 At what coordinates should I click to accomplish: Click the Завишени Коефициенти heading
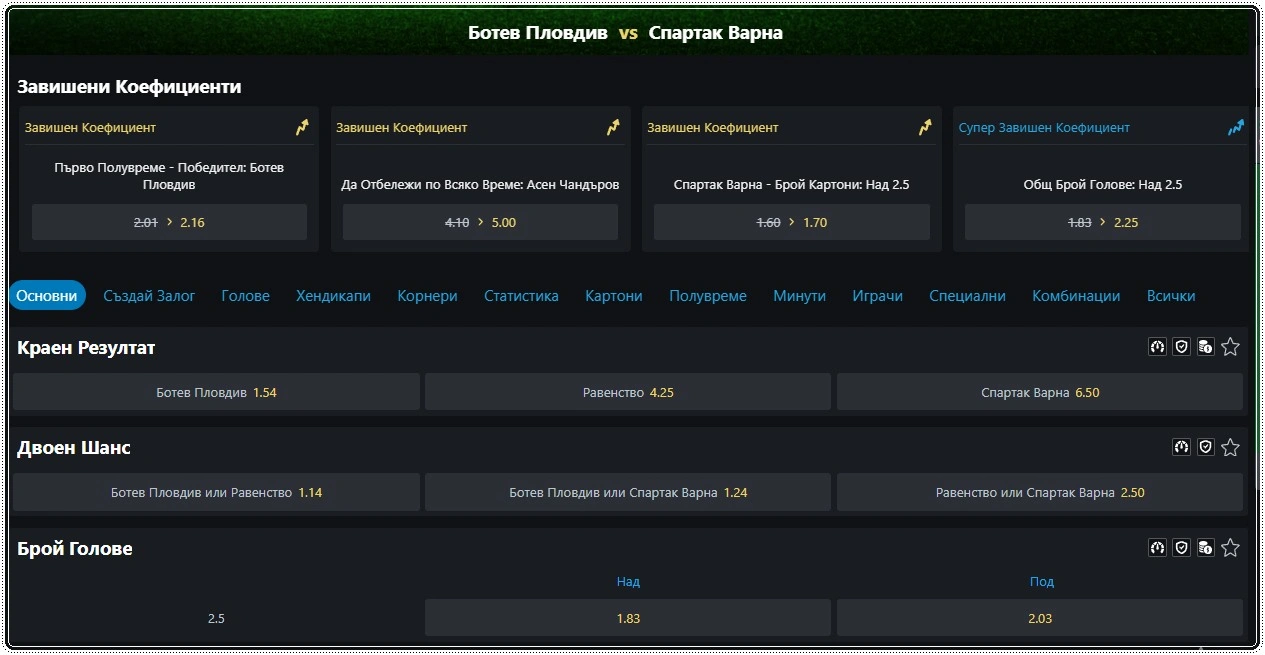pyautogui.click(x=129, y=87)
